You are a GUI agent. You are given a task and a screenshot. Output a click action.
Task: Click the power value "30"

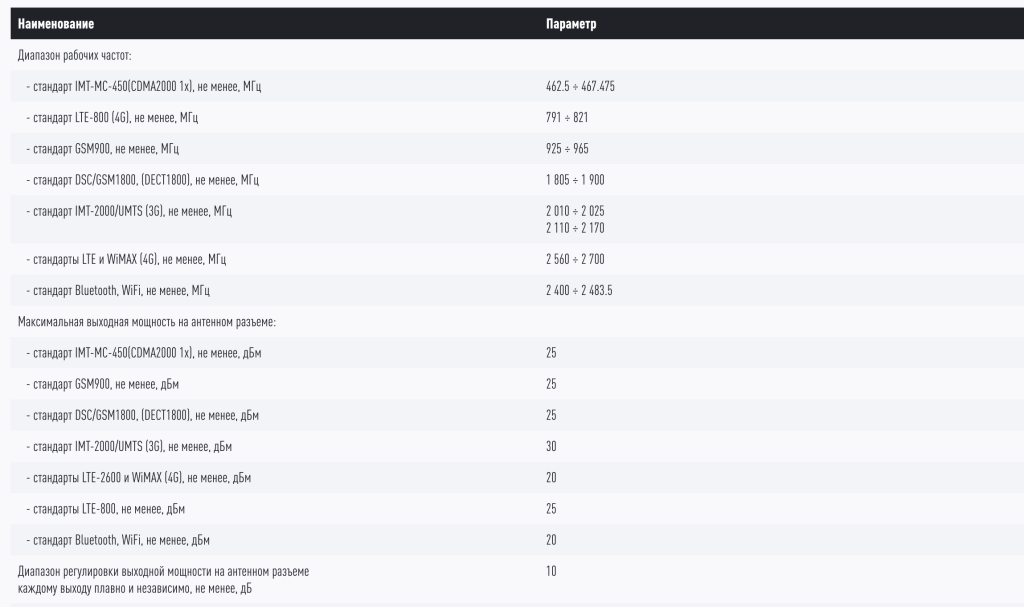click(551, 446)
